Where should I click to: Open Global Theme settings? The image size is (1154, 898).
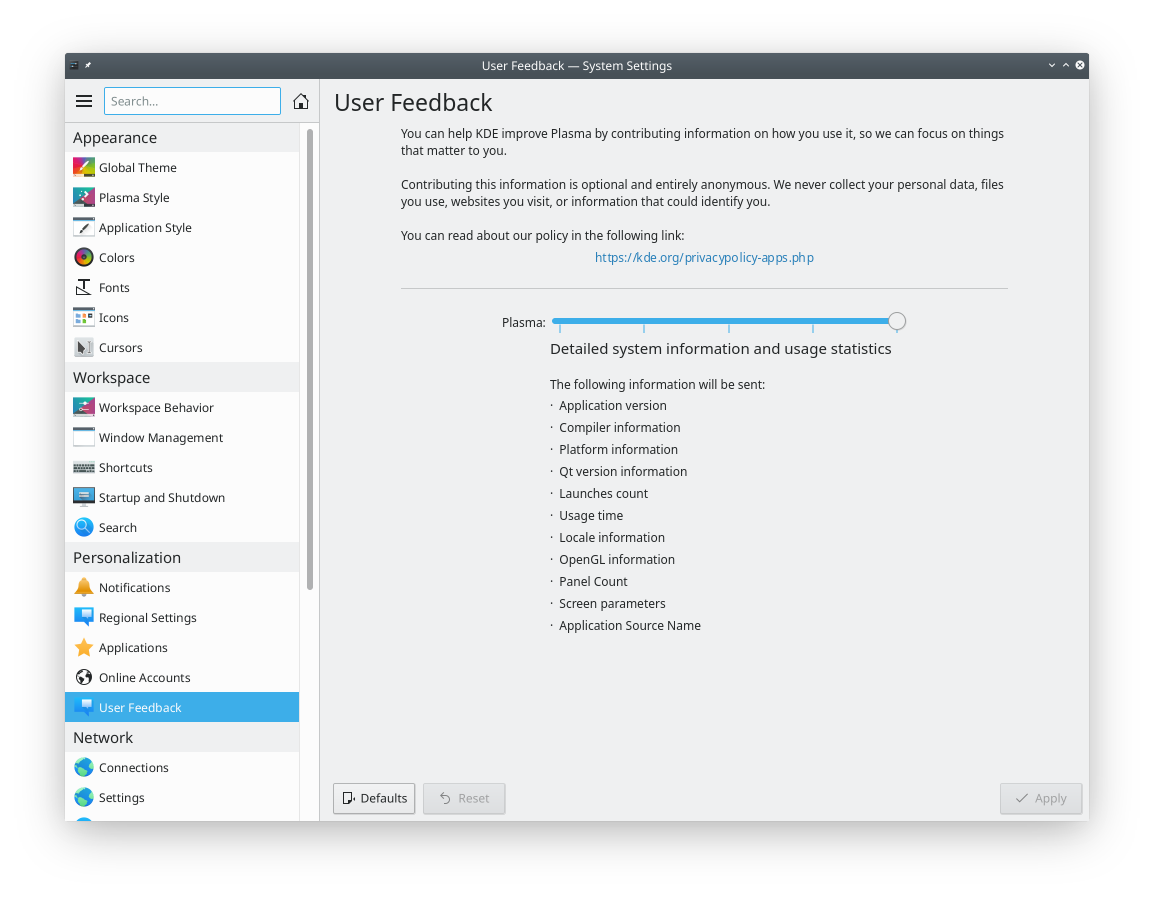click(x=182, y=167)
